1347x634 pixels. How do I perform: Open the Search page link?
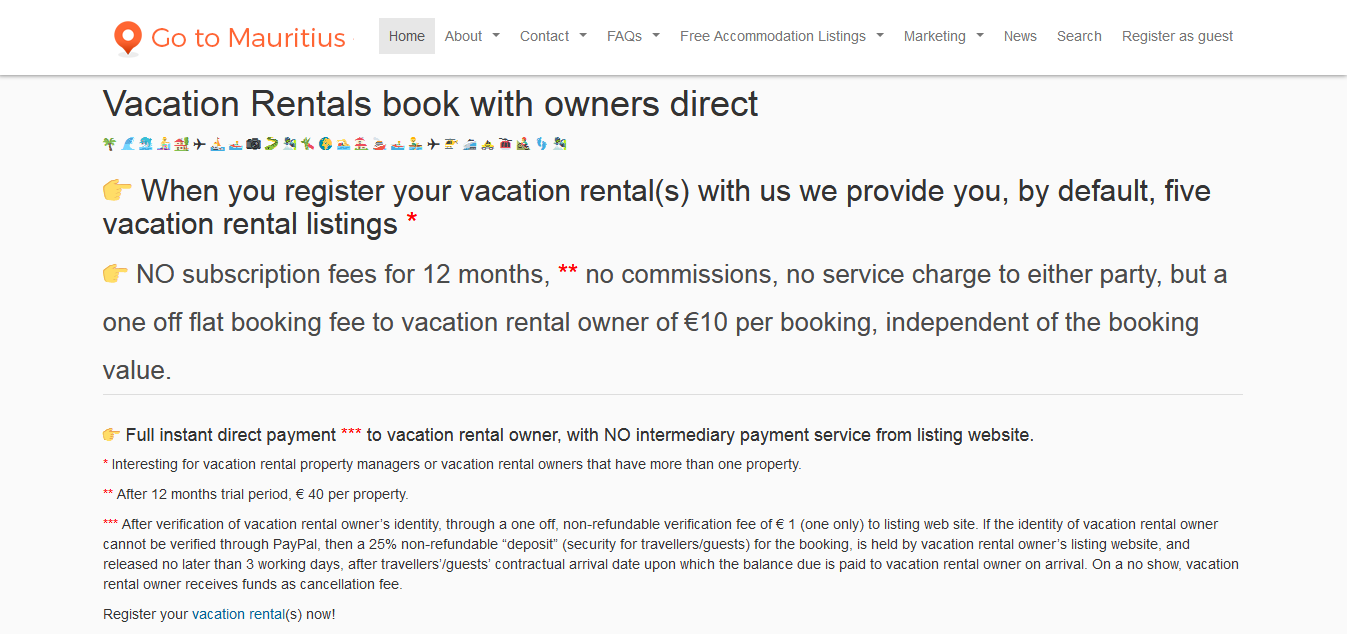click(x=1079, y=36)
